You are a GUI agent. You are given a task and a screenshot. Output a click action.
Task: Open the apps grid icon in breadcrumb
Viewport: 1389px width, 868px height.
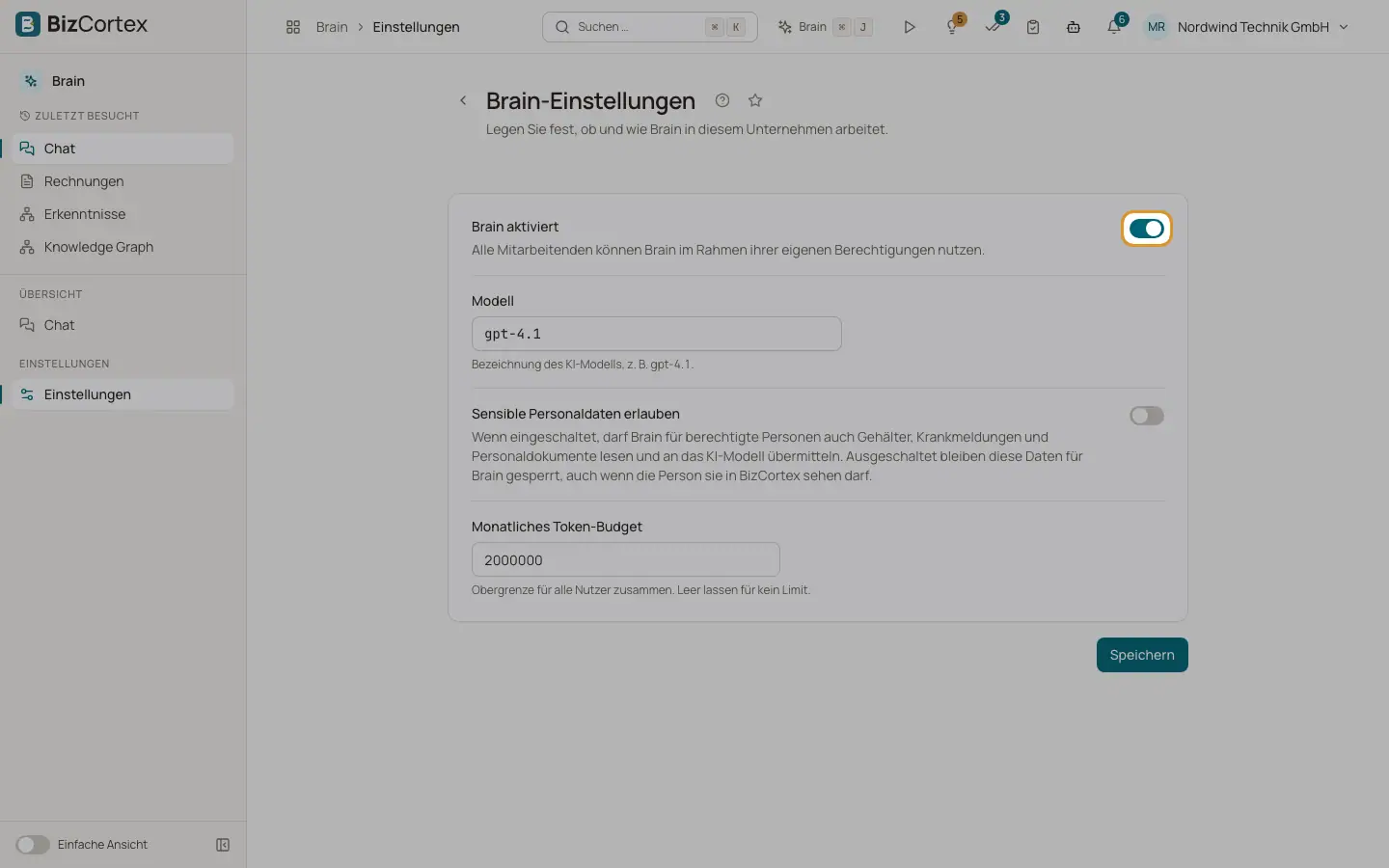tap(293, 27)
